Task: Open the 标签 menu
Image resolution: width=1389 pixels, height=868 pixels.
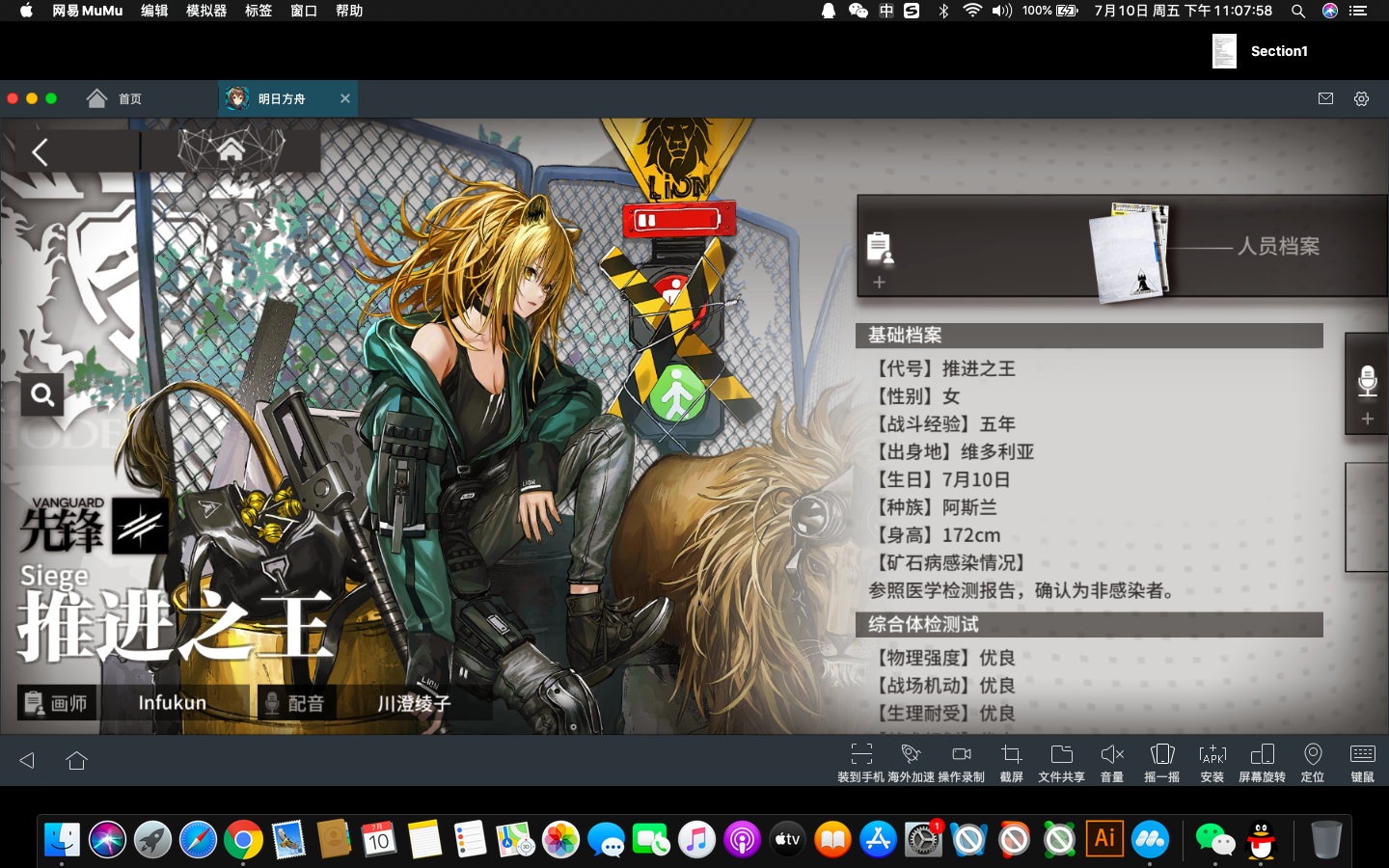Action: 258,11
